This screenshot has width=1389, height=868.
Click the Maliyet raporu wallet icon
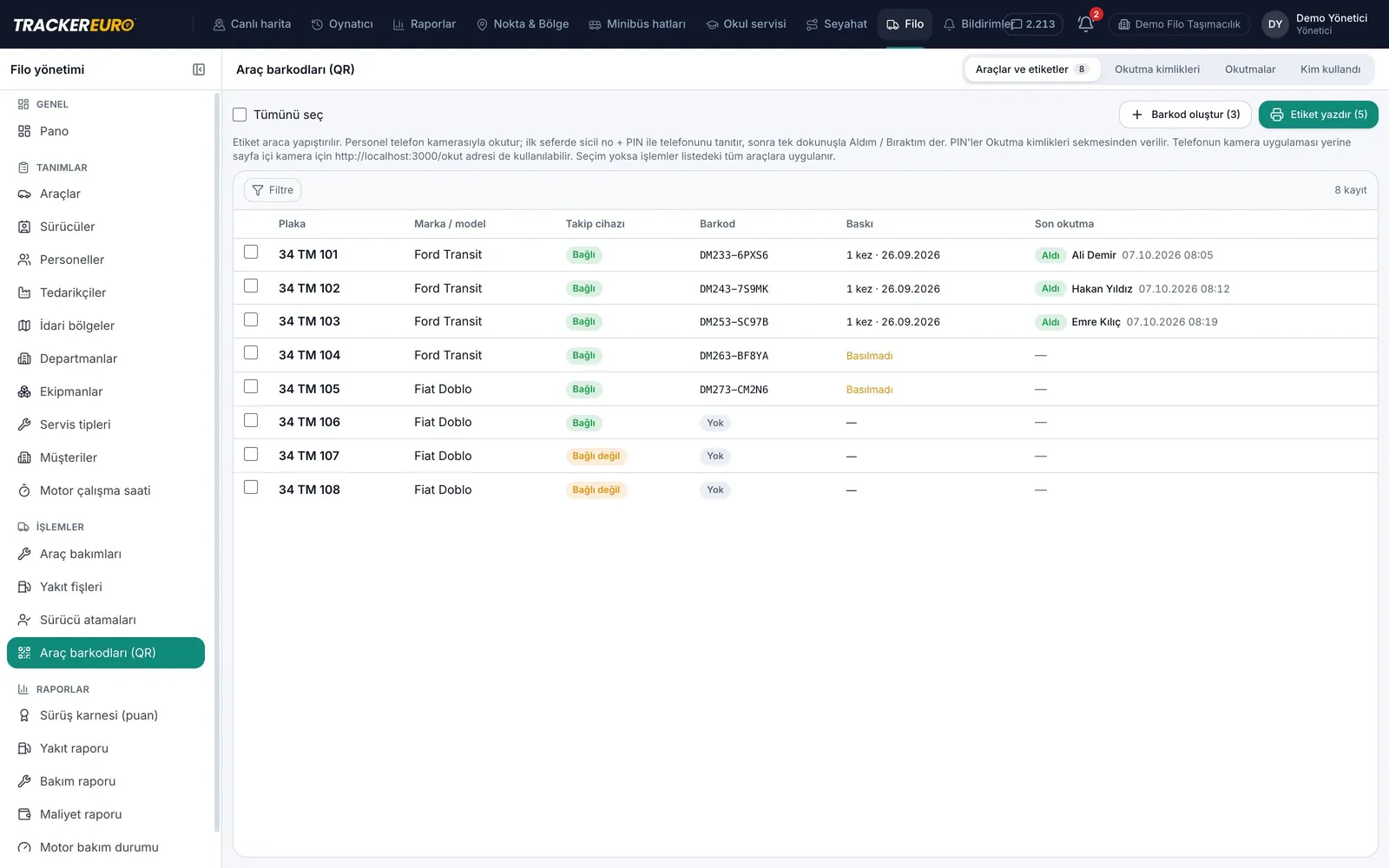coord(24,814)
